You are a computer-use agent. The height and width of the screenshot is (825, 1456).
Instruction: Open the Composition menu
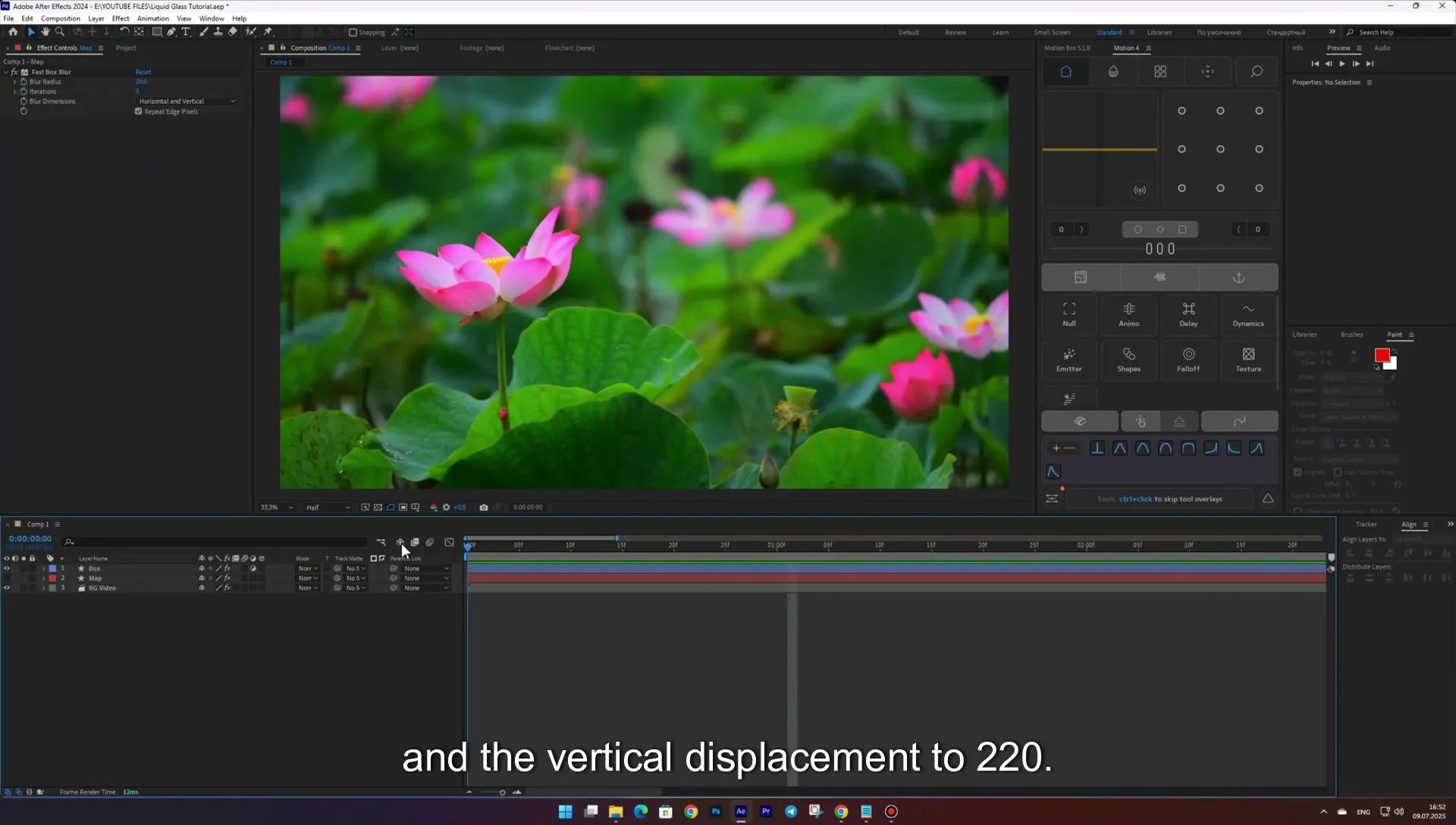tap(60, 18)
